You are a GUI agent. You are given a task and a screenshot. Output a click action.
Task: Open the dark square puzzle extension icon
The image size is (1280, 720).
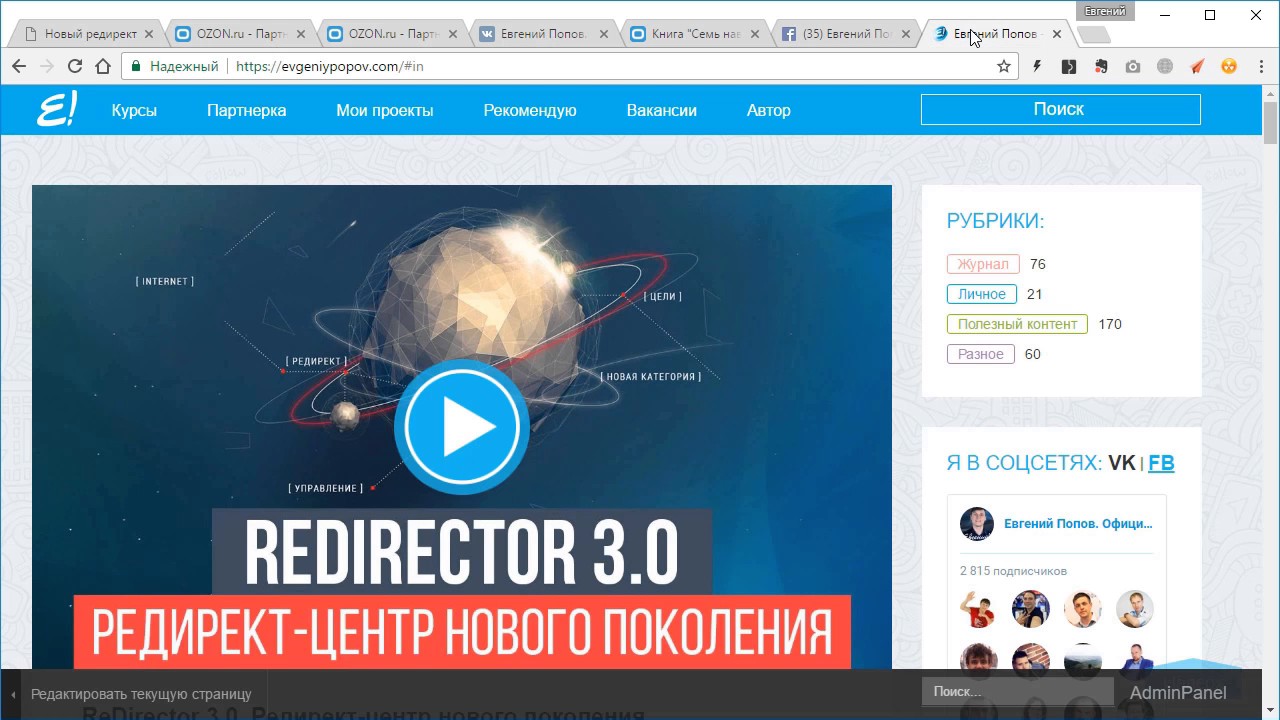click(1069, 66)
